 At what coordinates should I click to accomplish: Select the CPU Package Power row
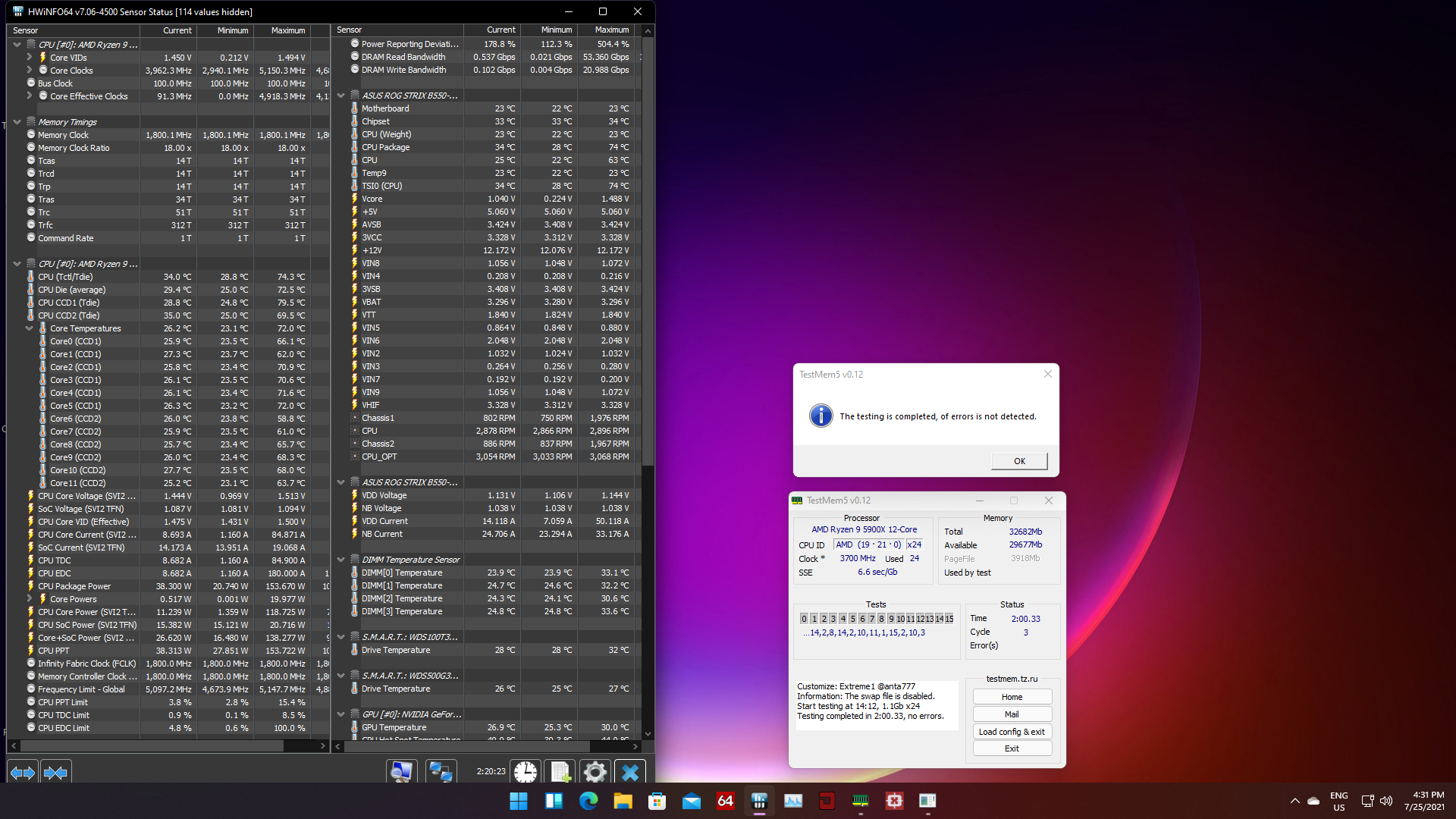tap(168, 586)
